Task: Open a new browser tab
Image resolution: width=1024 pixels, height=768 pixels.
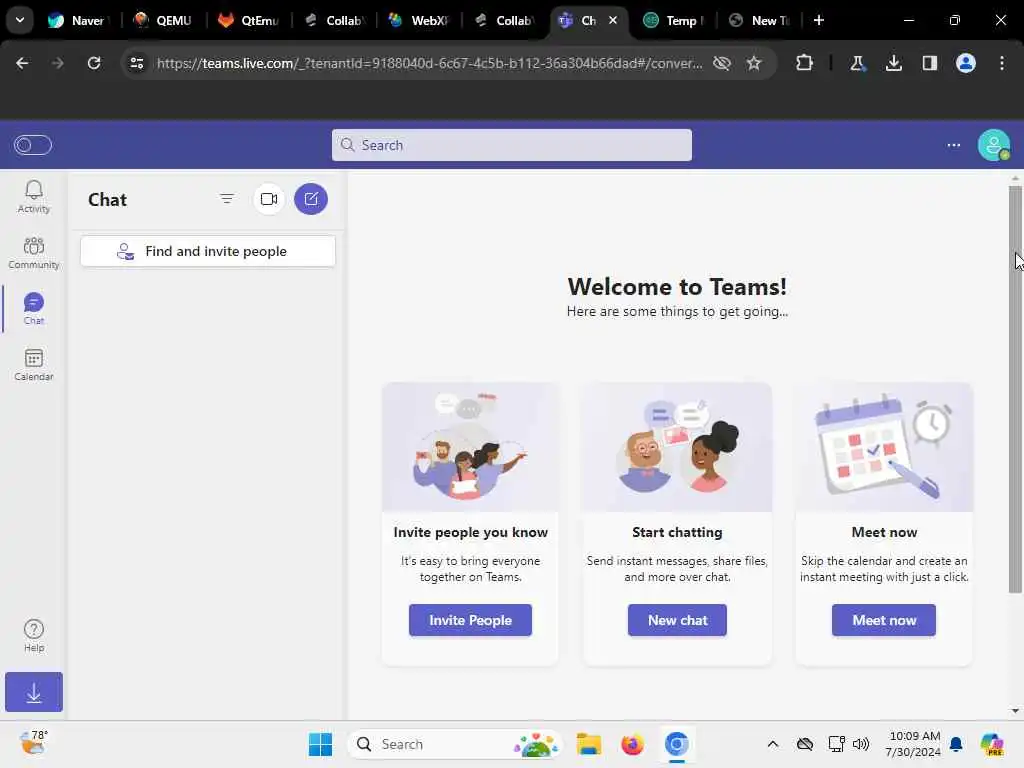Action: coord(819,20)
